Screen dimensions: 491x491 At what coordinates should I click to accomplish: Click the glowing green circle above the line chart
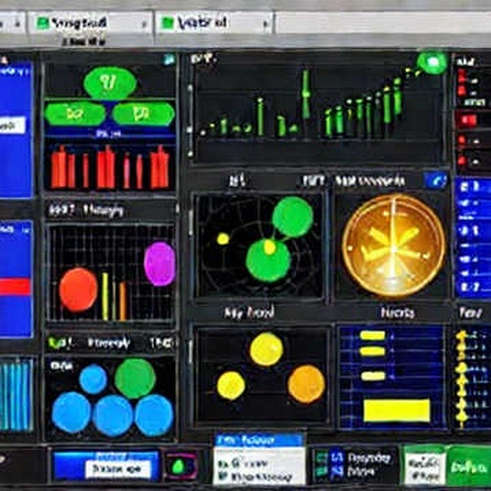point(433,62)
